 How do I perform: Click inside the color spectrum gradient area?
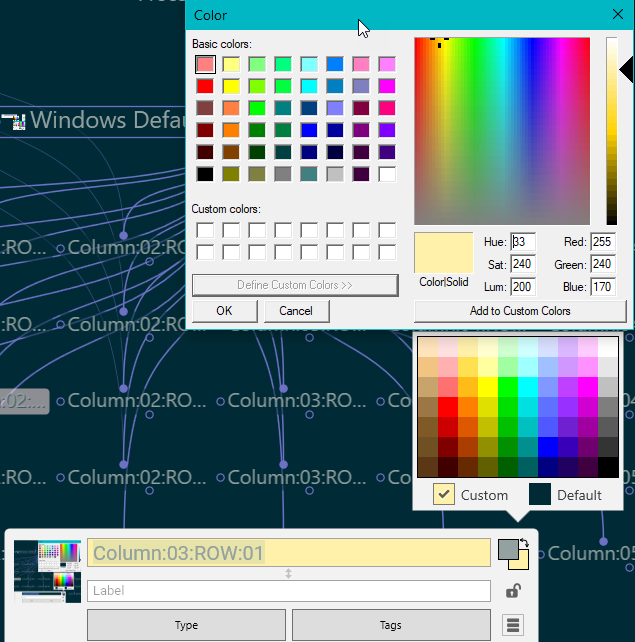(x=502, y=131)
